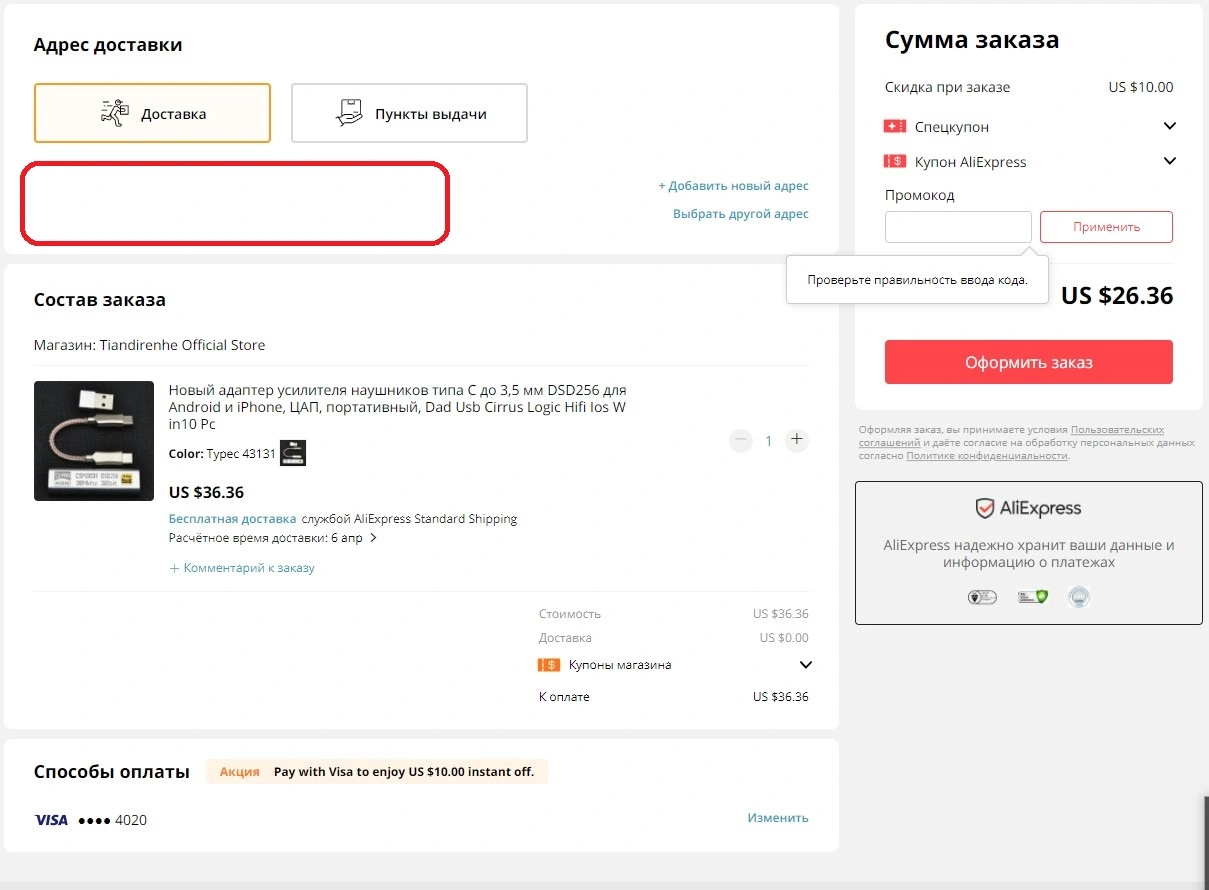Click the round seal security badge
This screenshot has width=1209, height=890.
point(1078,597)
